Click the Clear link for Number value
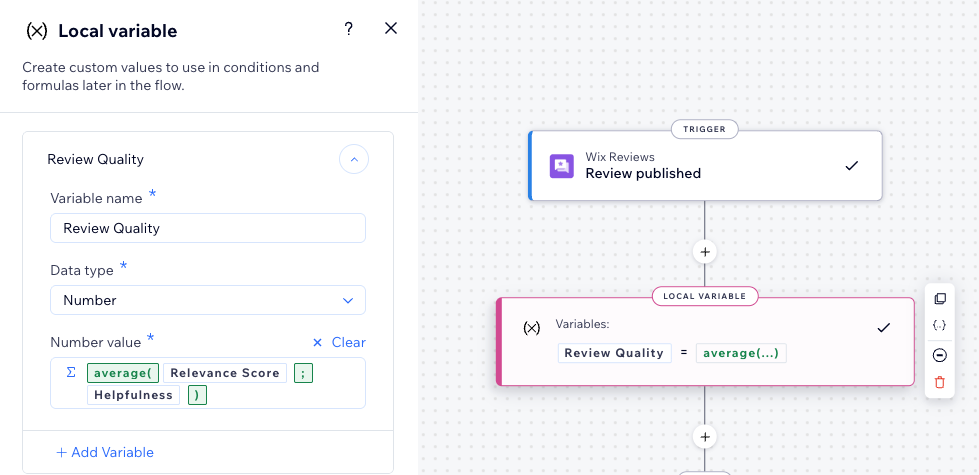 339,342
